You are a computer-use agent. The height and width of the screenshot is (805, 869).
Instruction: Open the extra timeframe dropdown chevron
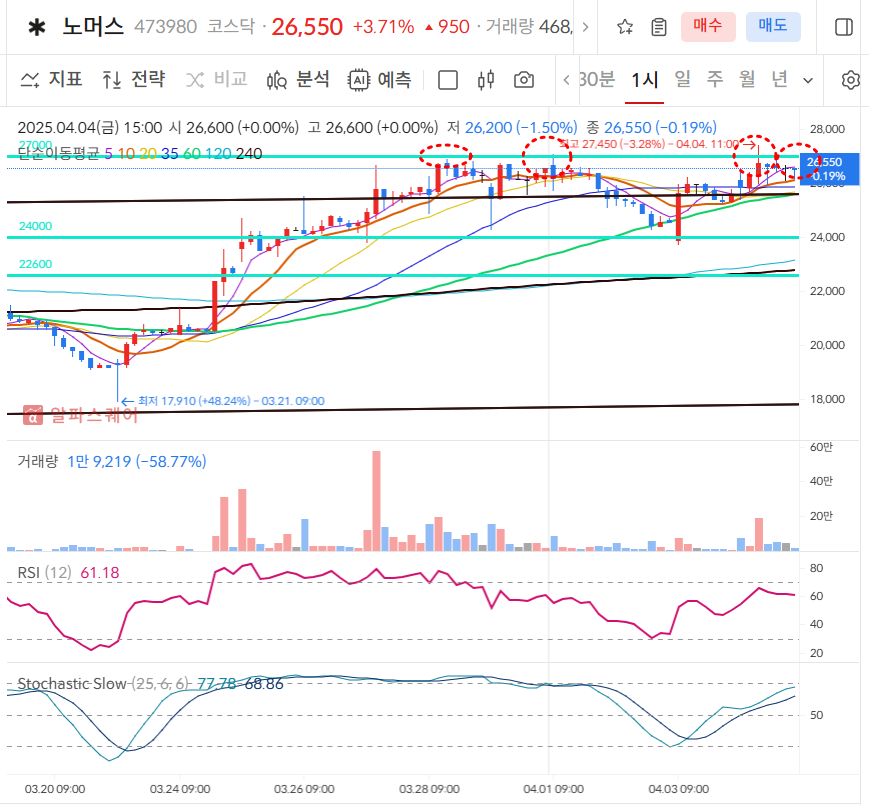[806, 79]
